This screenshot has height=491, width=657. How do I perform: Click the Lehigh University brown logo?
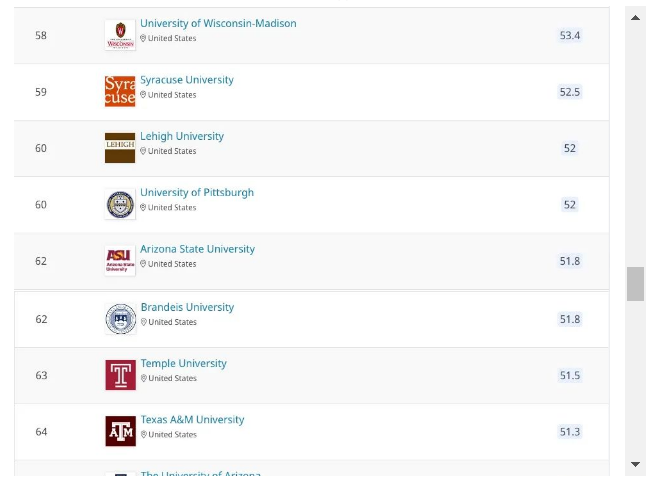pos(120,148)
